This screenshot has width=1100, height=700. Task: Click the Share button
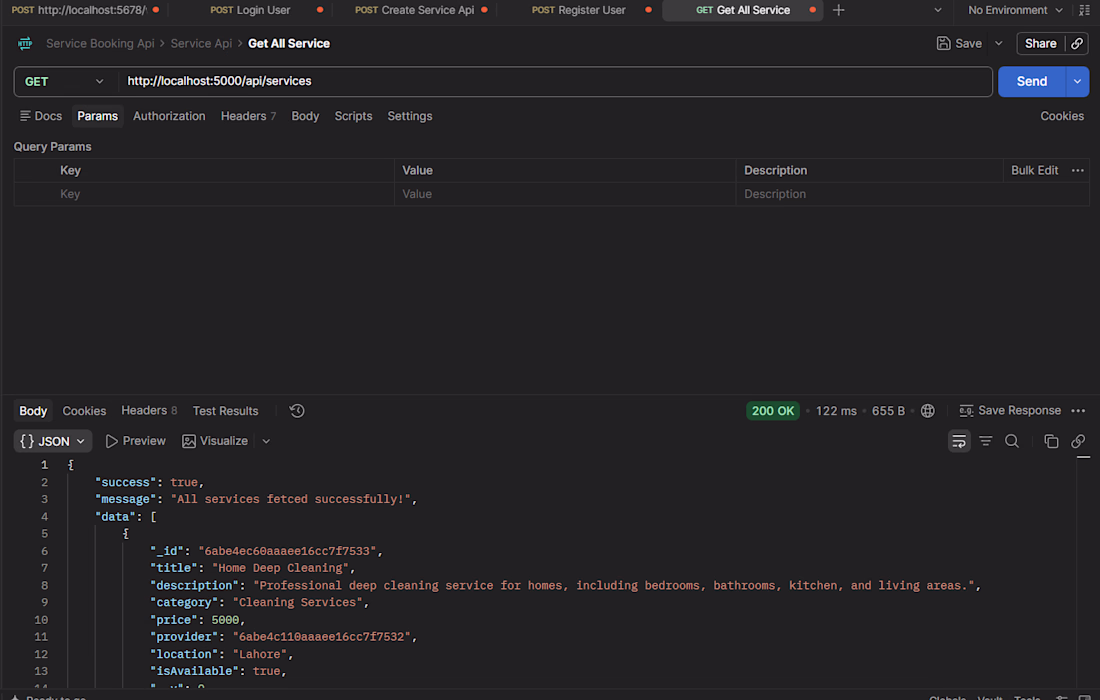tap(1040, 43)
